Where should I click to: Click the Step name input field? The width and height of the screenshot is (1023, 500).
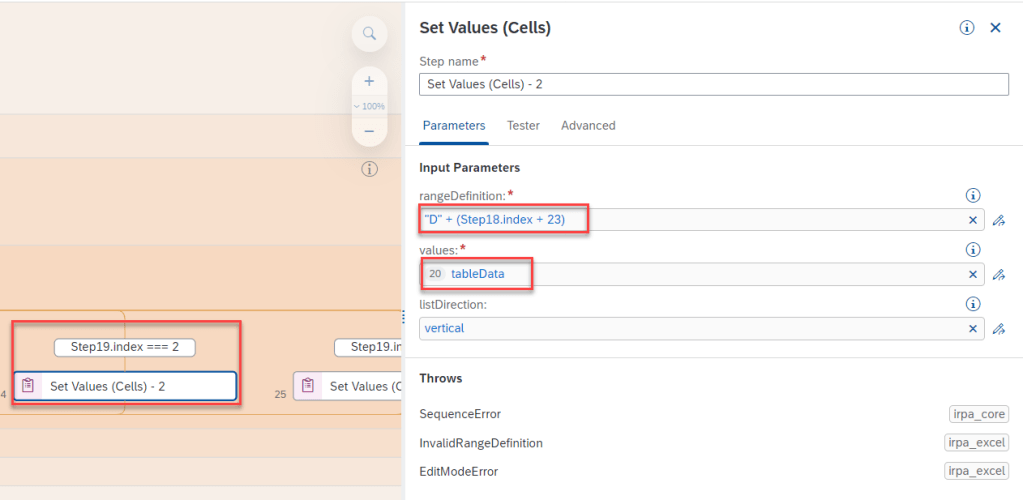[x=713, y=84]
